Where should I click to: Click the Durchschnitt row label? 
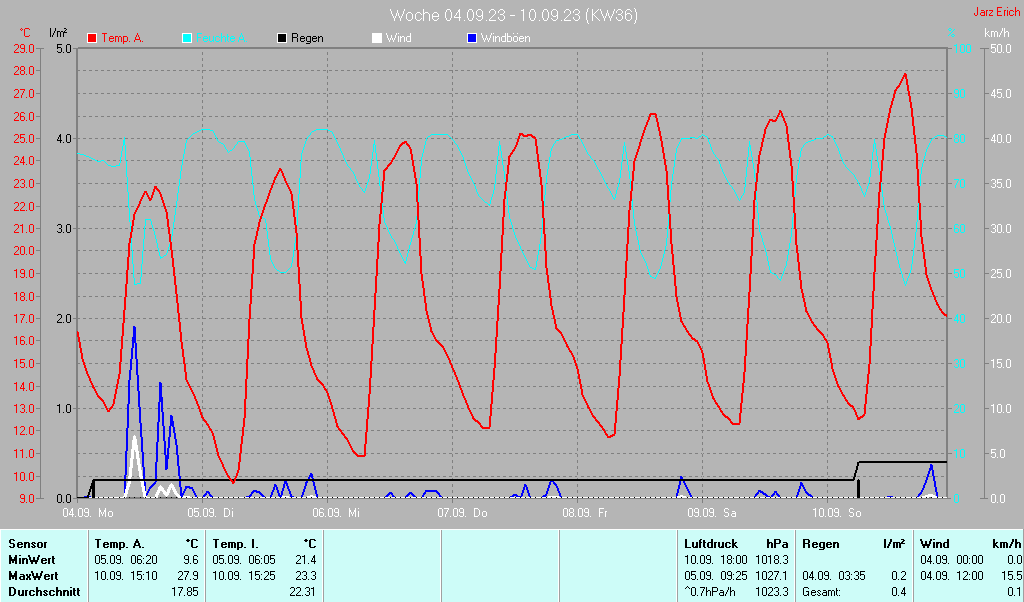(x=41, y=592)
